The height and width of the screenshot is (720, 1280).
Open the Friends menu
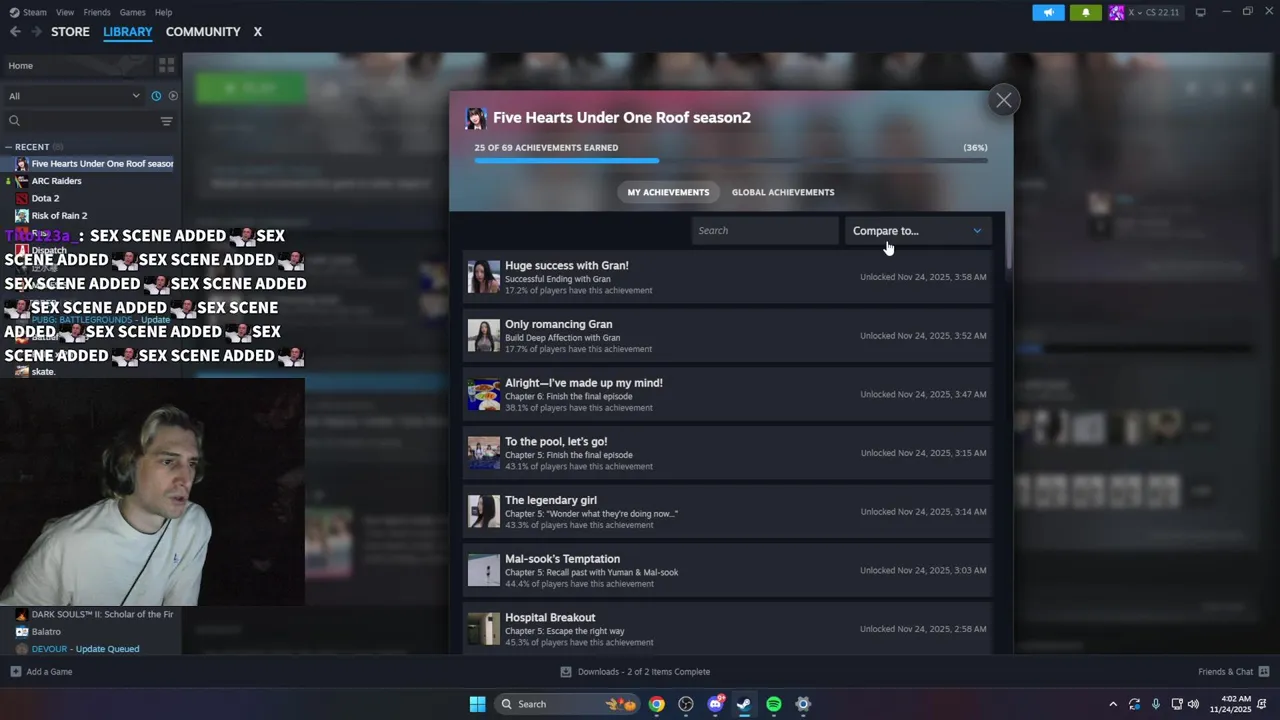click(x=97, y=12)
